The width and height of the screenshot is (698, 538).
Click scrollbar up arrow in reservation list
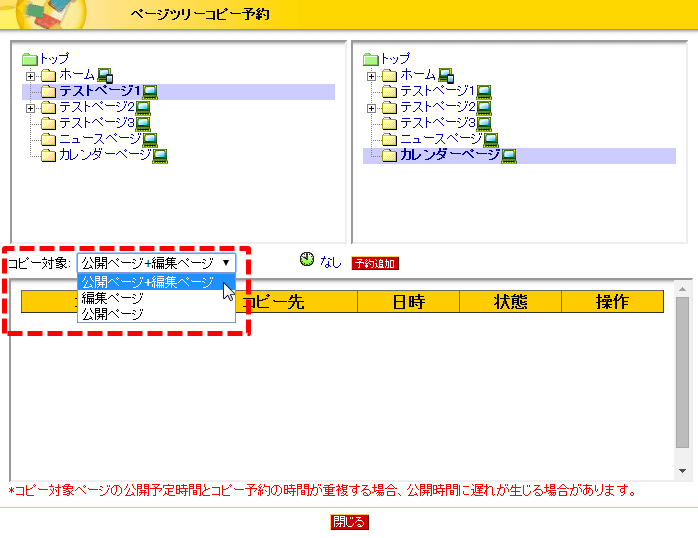click(x=682, y=289)
